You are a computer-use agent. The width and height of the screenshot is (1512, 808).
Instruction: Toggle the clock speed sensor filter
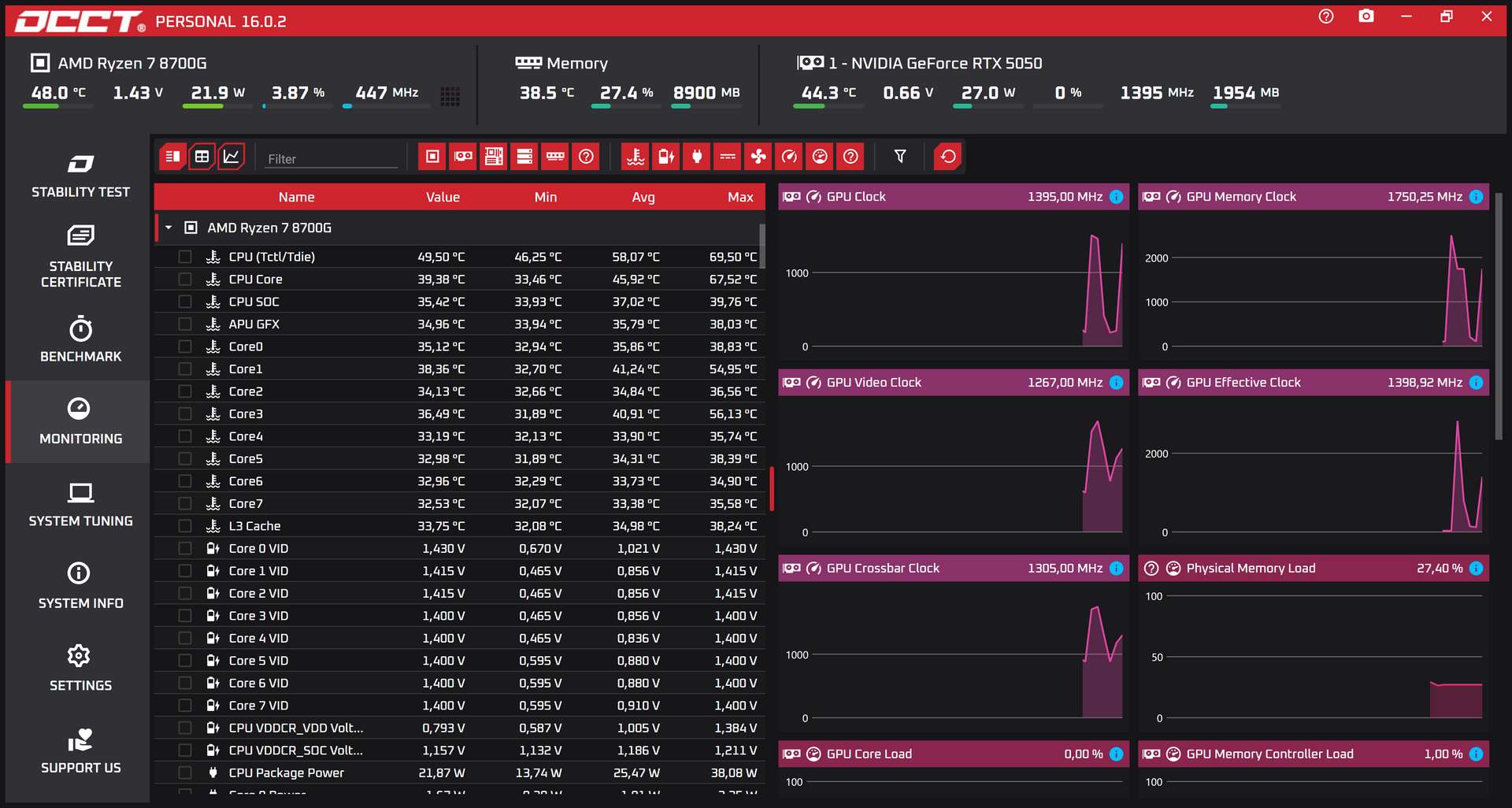(789, 157)
